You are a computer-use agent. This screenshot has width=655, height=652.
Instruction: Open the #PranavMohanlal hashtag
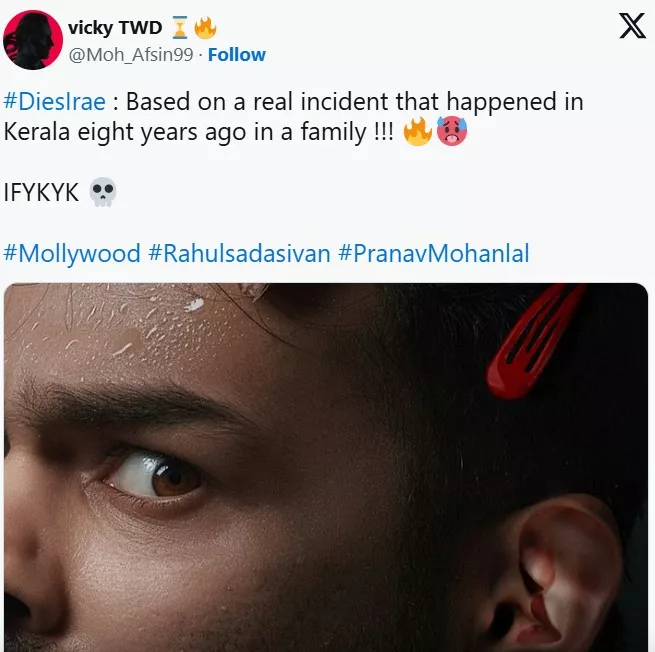pos(434,254)
